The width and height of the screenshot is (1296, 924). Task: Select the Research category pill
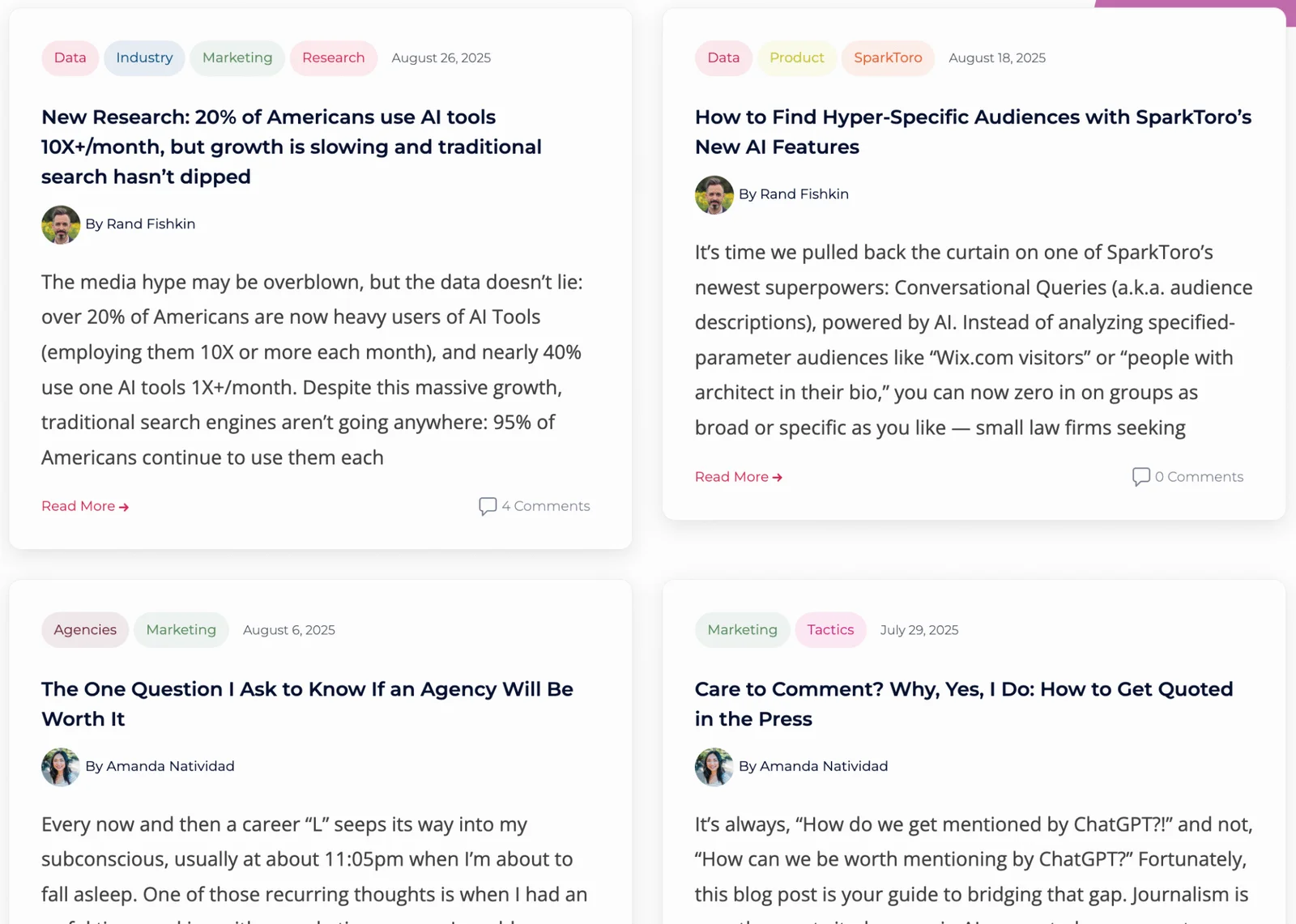click(334, 57)
